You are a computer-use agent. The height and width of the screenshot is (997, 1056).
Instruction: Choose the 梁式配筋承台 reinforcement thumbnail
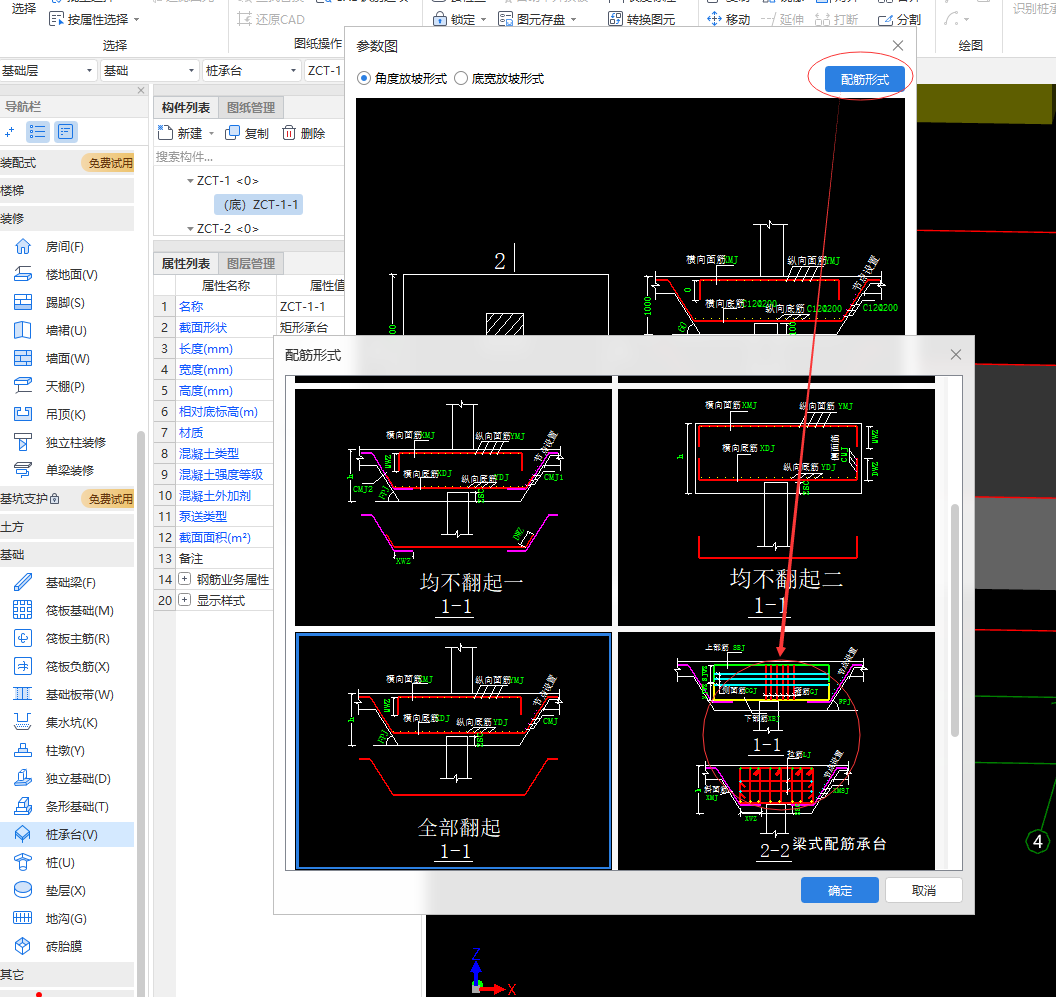pos(776,750)
